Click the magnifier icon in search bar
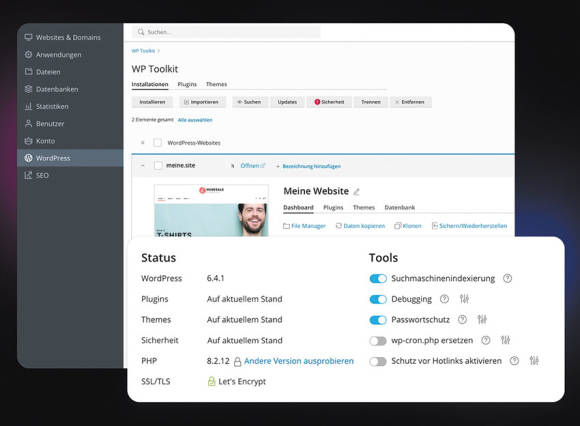 [141, 32]
